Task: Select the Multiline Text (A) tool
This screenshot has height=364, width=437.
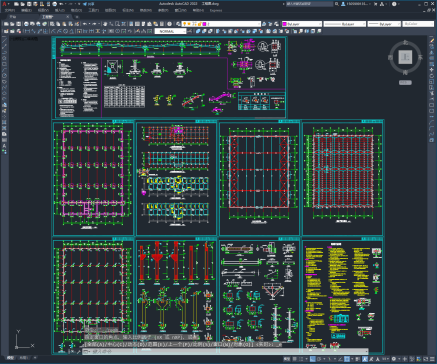Action: pos(5,146)
